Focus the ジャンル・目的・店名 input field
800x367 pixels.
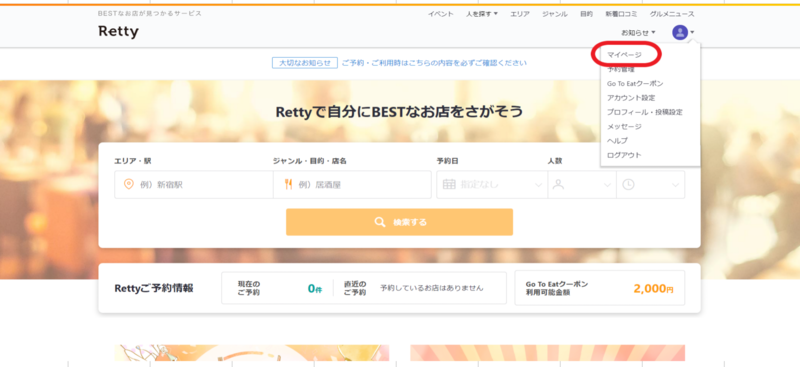(x=352, y=184)
